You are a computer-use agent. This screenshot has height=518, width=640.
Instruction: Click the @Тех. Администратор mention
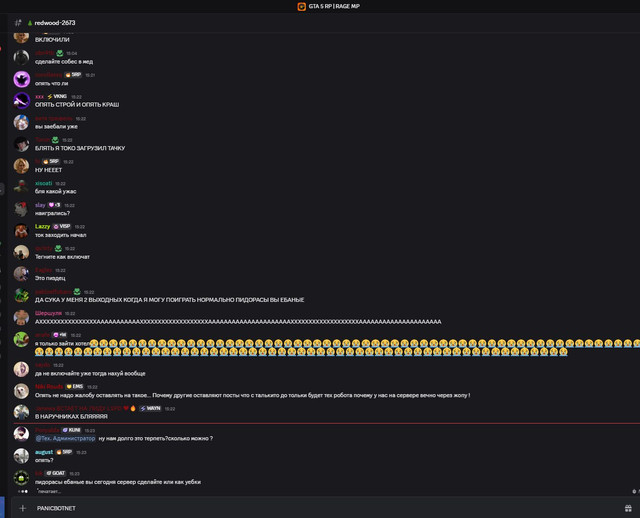(x=66, y=438)
